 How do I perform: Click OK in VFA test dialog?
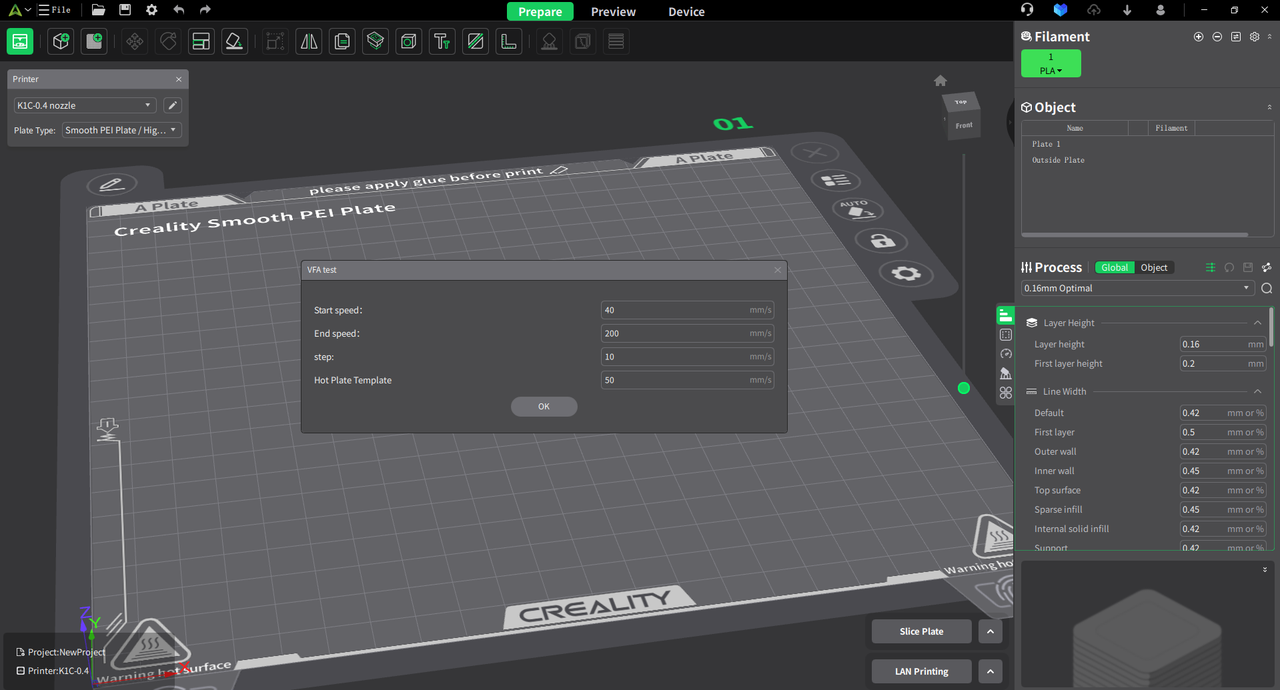544,406
